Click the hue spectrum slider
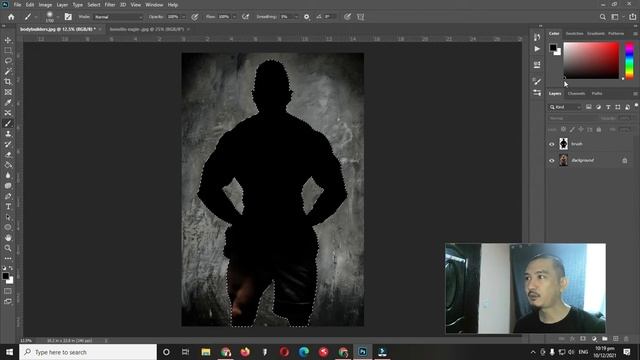This screenshot has width=640, height=360. [x=629, y=60]
